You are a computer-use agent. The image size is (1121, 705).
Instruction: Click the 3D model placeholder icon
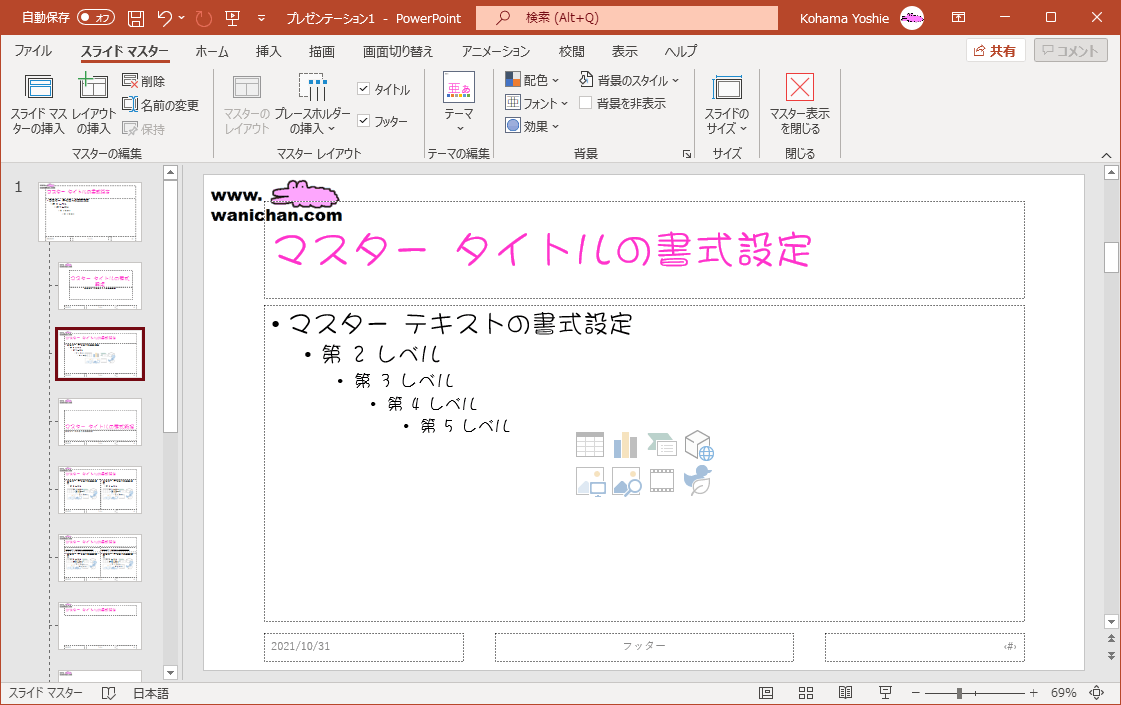(x=698, y=445)
